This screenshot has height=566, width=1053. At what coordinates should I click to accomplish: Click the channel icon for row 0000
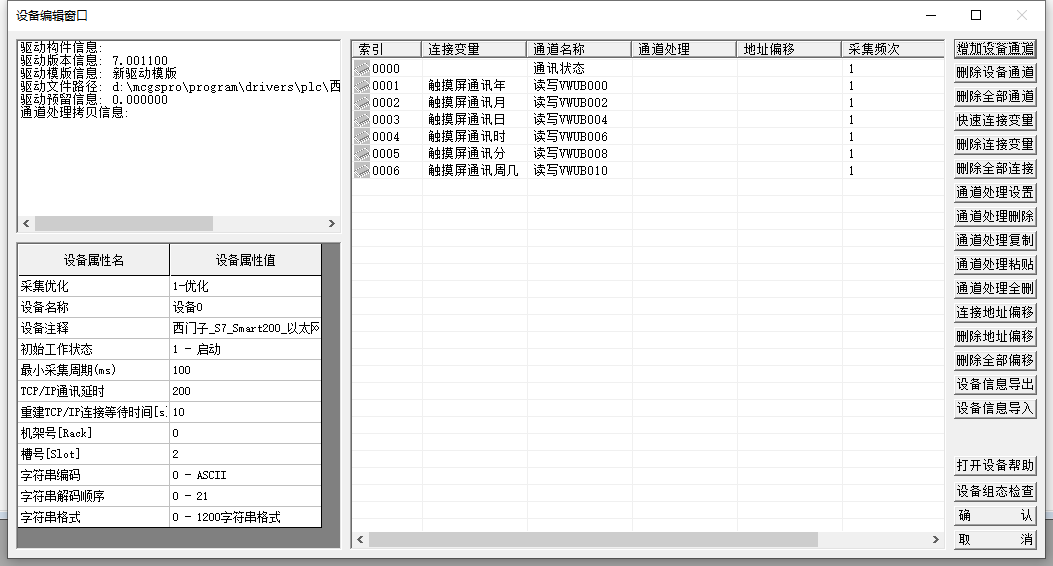pos(362,68)
